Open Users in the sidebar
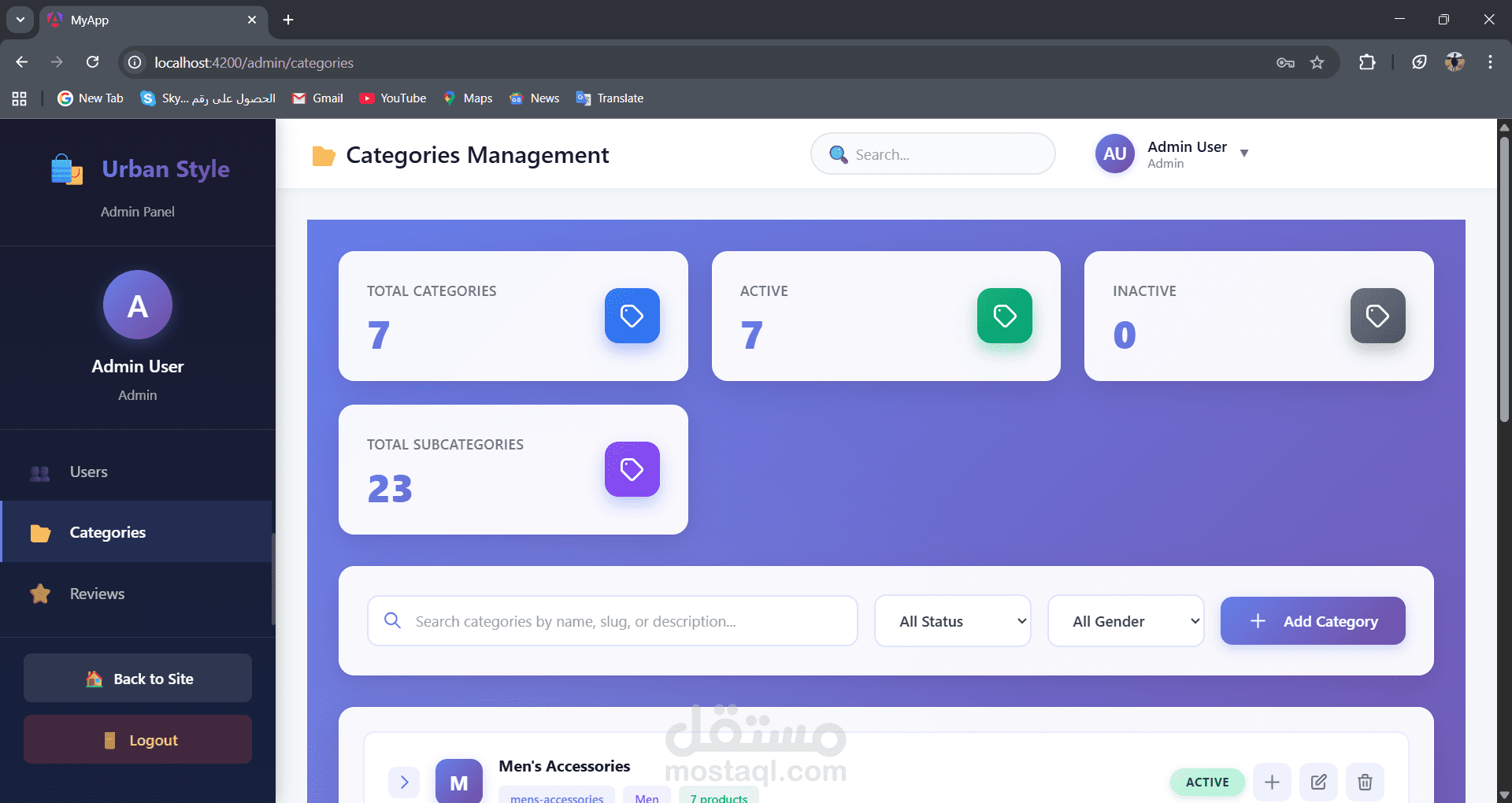This screenshot has width=1512, height=803. 138,472
